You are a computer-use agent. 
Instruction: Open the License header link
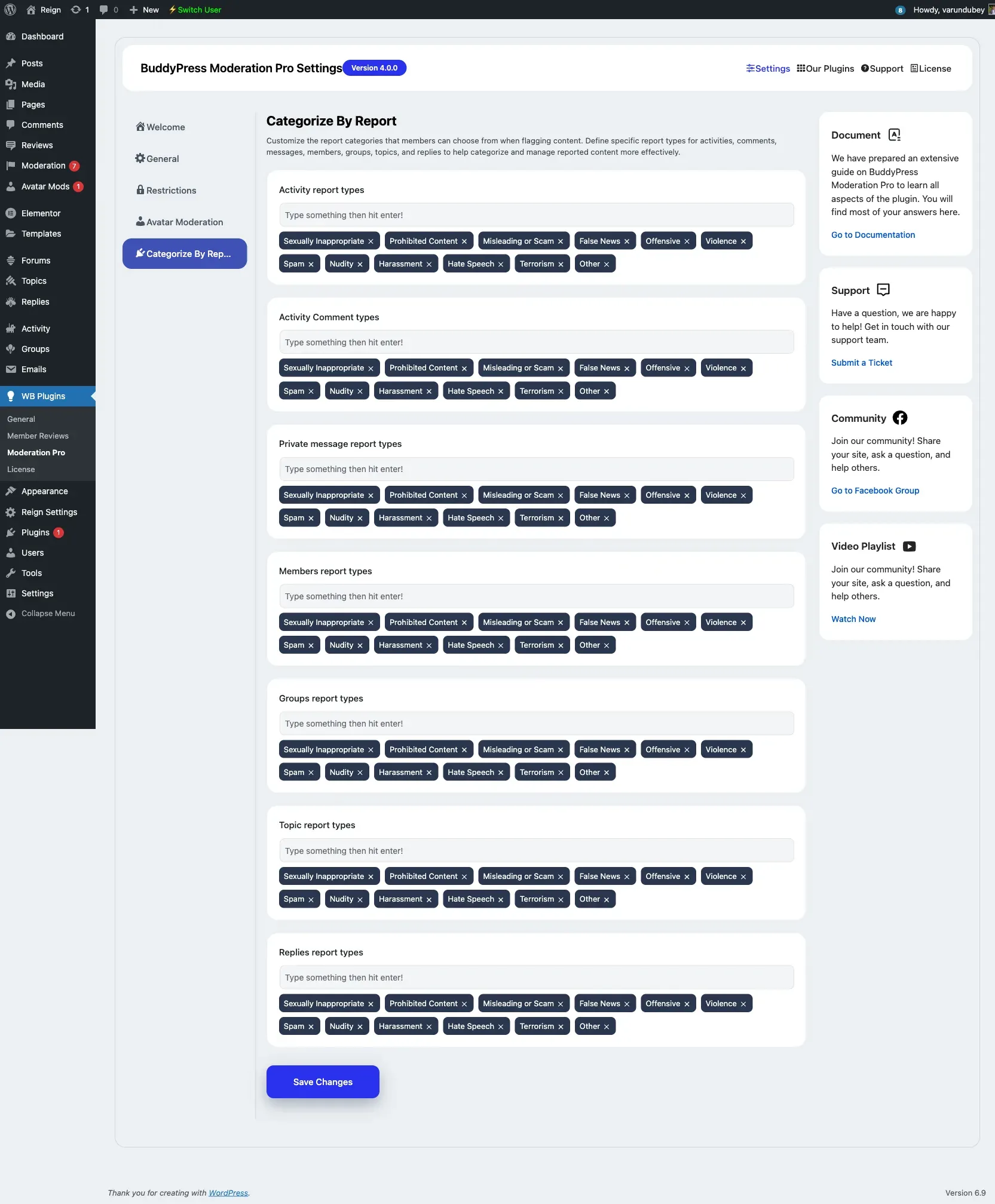pyautogui.click(x=930, y=69)
